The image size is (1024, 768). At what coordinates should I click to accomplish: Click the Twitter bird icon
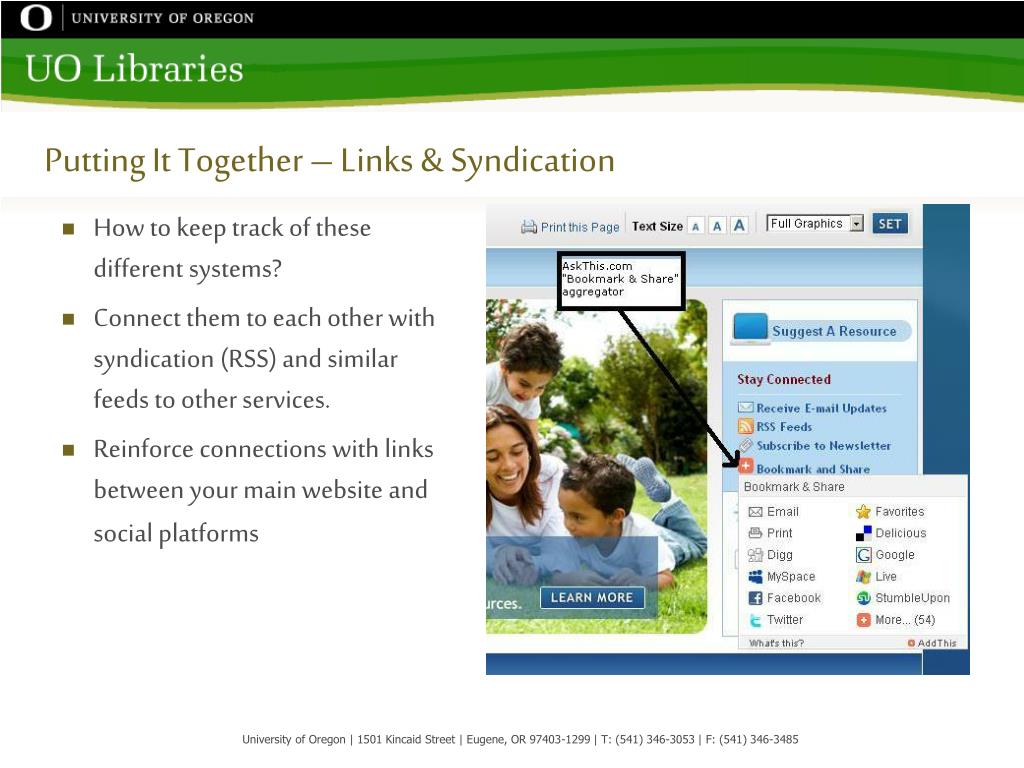tap(755, 620)
